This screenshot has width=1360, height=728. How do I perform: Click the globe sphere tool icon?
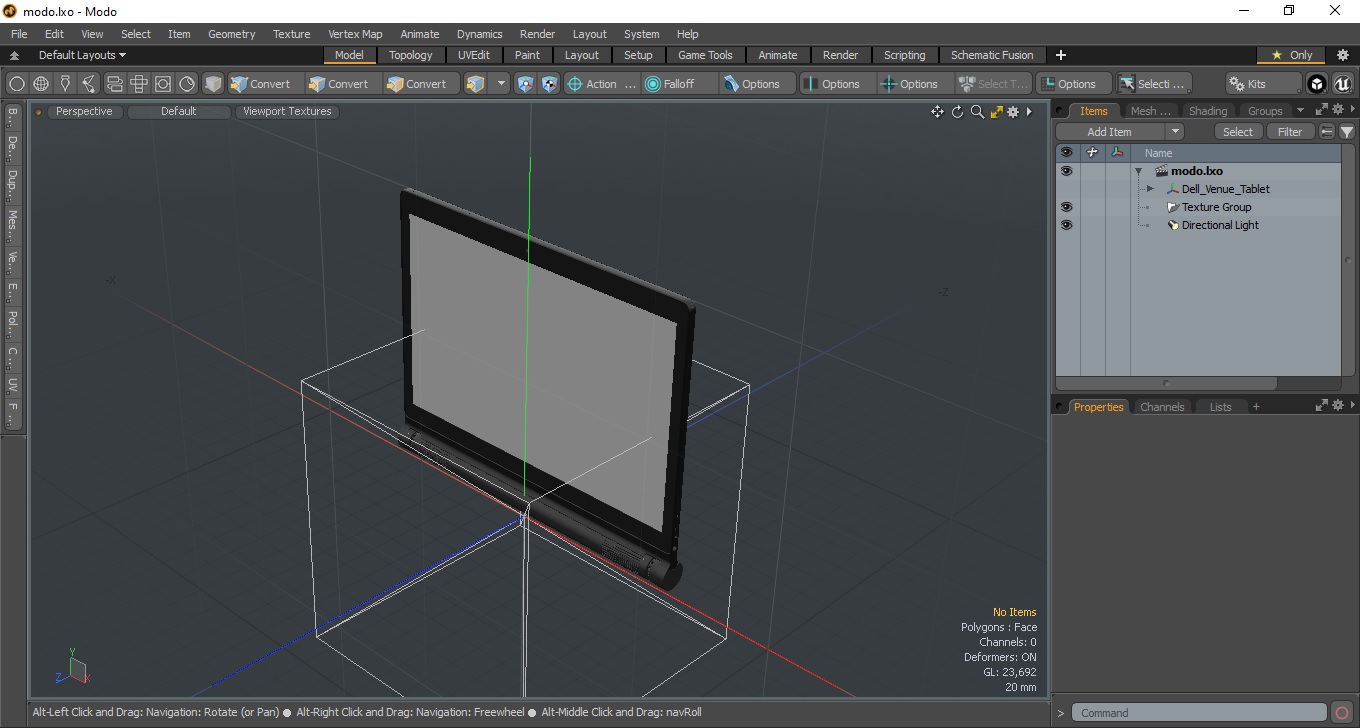41,84
